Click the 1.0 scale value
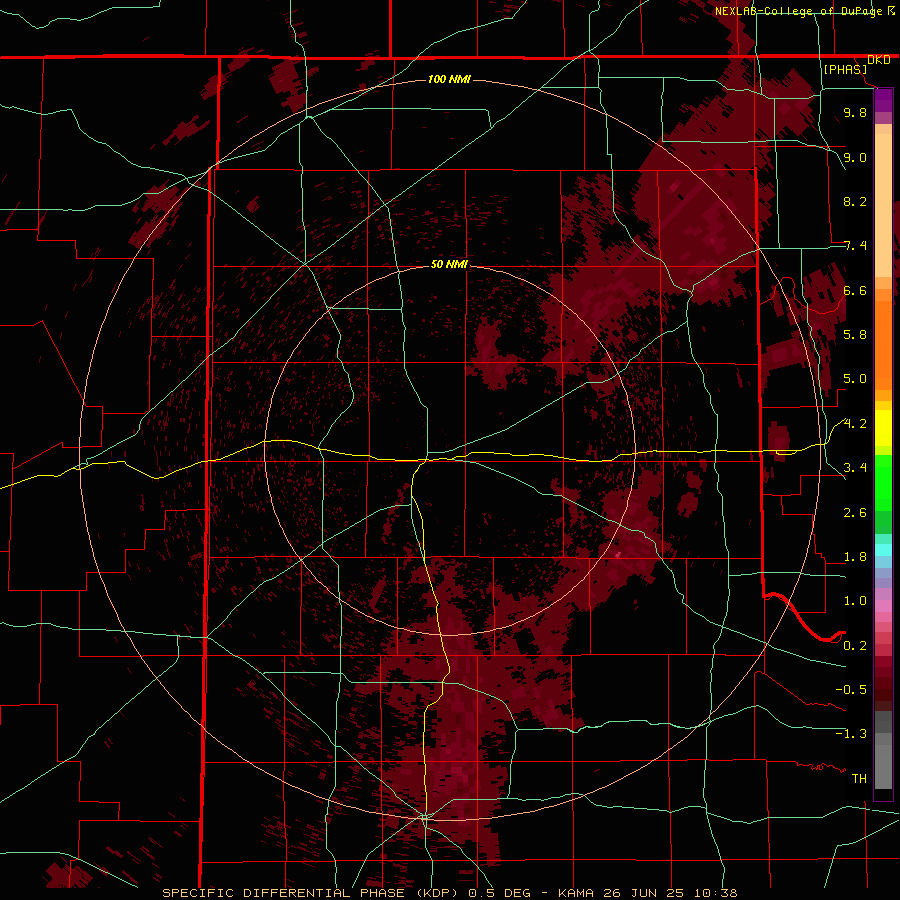 (855, 601)
